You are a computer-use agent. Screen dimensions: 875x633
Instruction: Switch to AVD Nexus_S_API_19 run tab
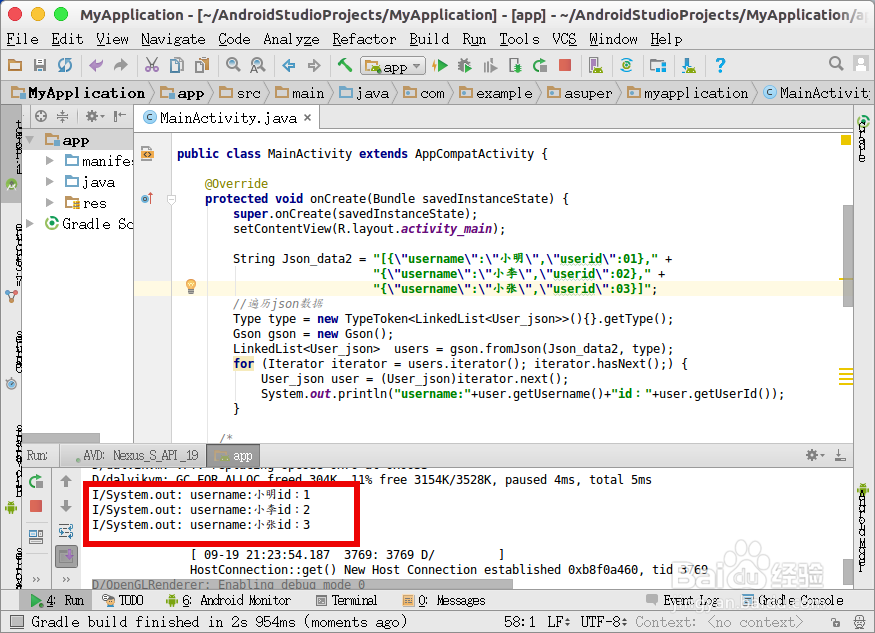pyautogui.click(x=135, y=455)
